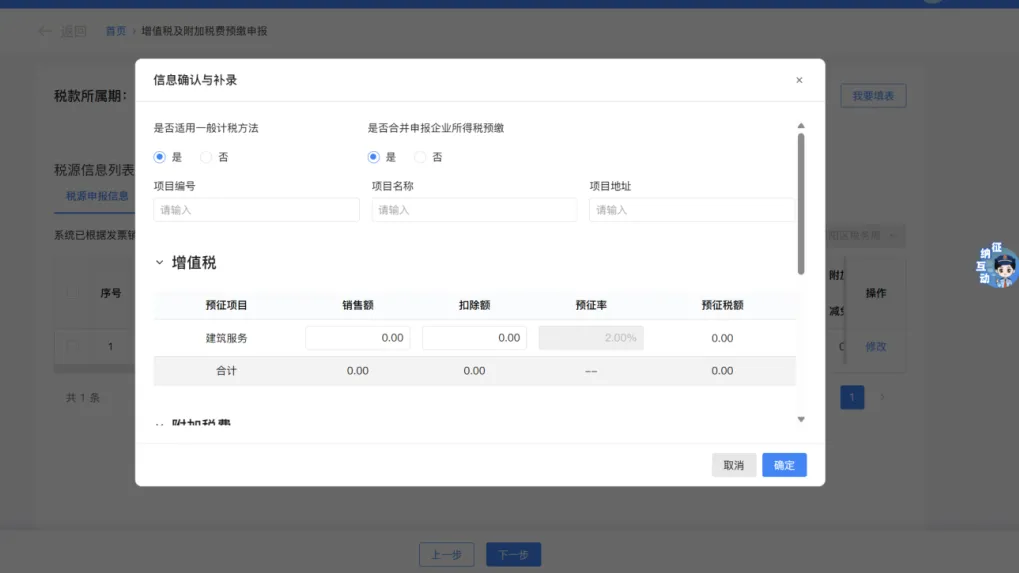Screen dimensions: 1019x573
Task: Click the 预征税额 column header
Action: pyautogui.click(x=722, y=305)
